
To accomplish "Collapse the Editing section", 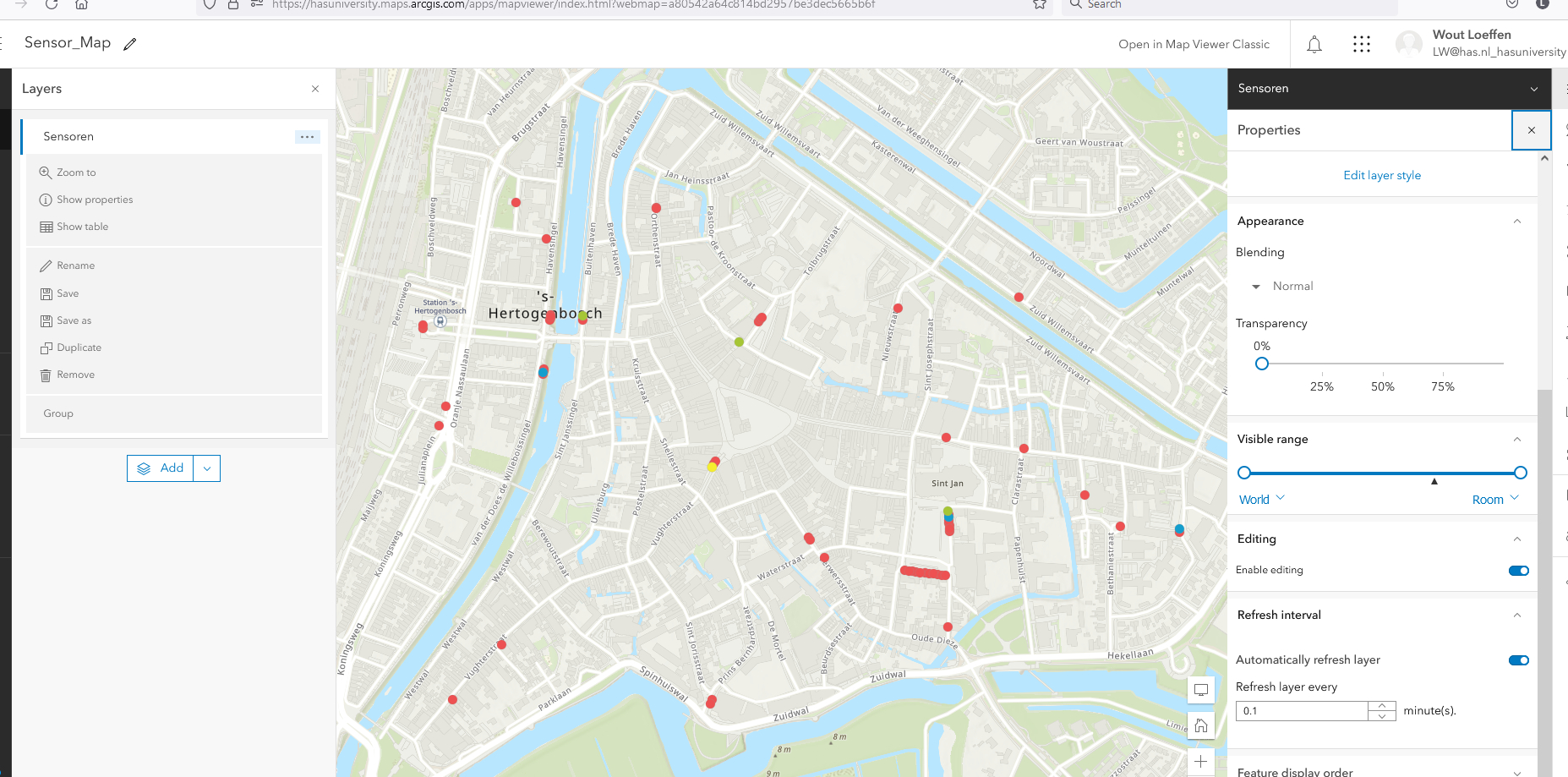I will click(1517, 539).
